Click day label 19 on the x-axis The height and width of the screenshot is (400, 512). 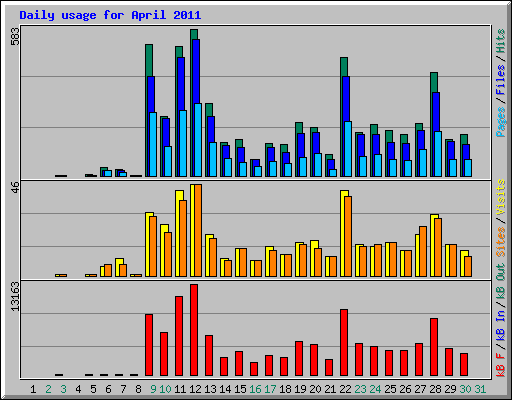click(300, 389)
